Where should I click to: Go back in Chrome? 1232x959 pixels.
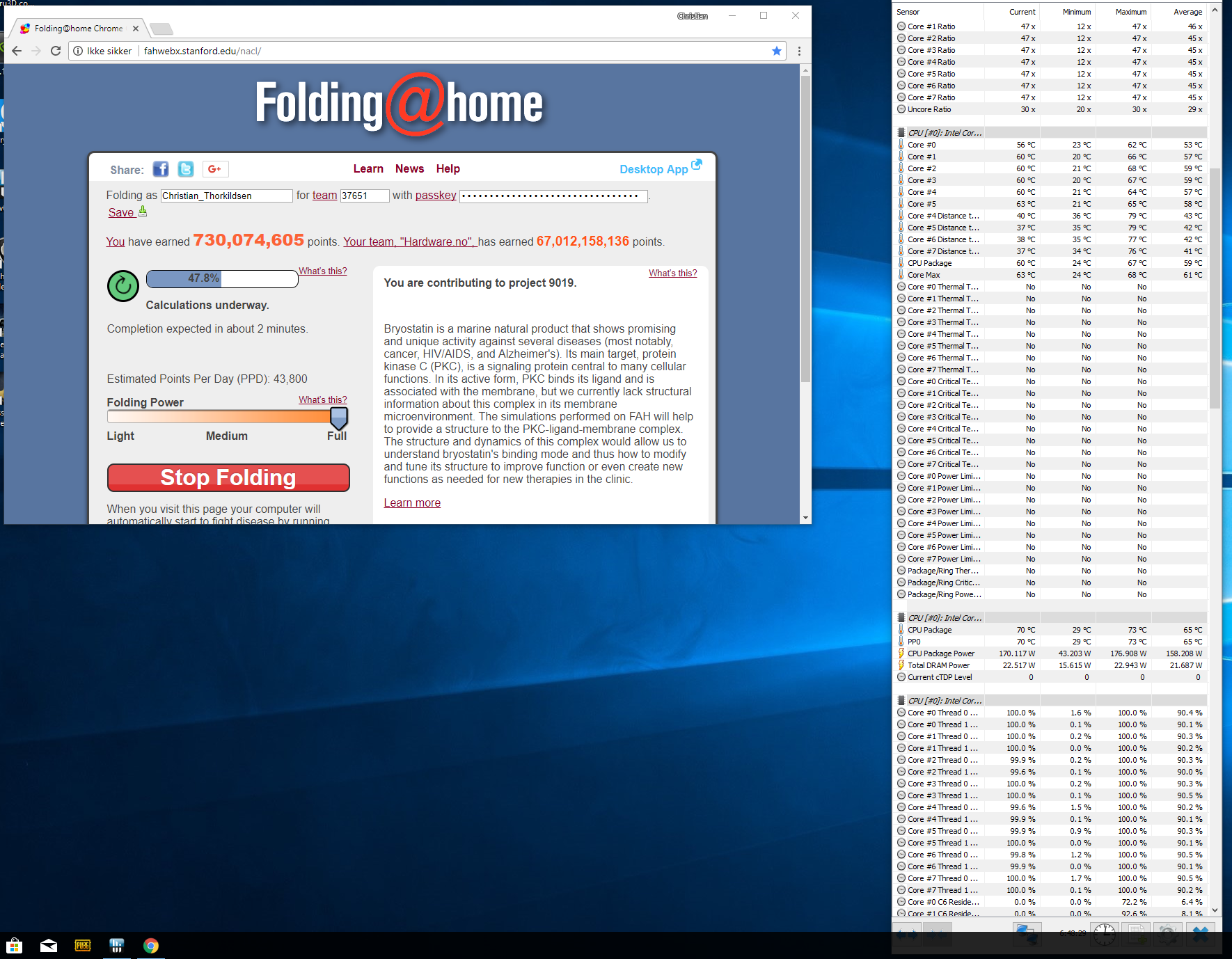click(x=17, y=51)
